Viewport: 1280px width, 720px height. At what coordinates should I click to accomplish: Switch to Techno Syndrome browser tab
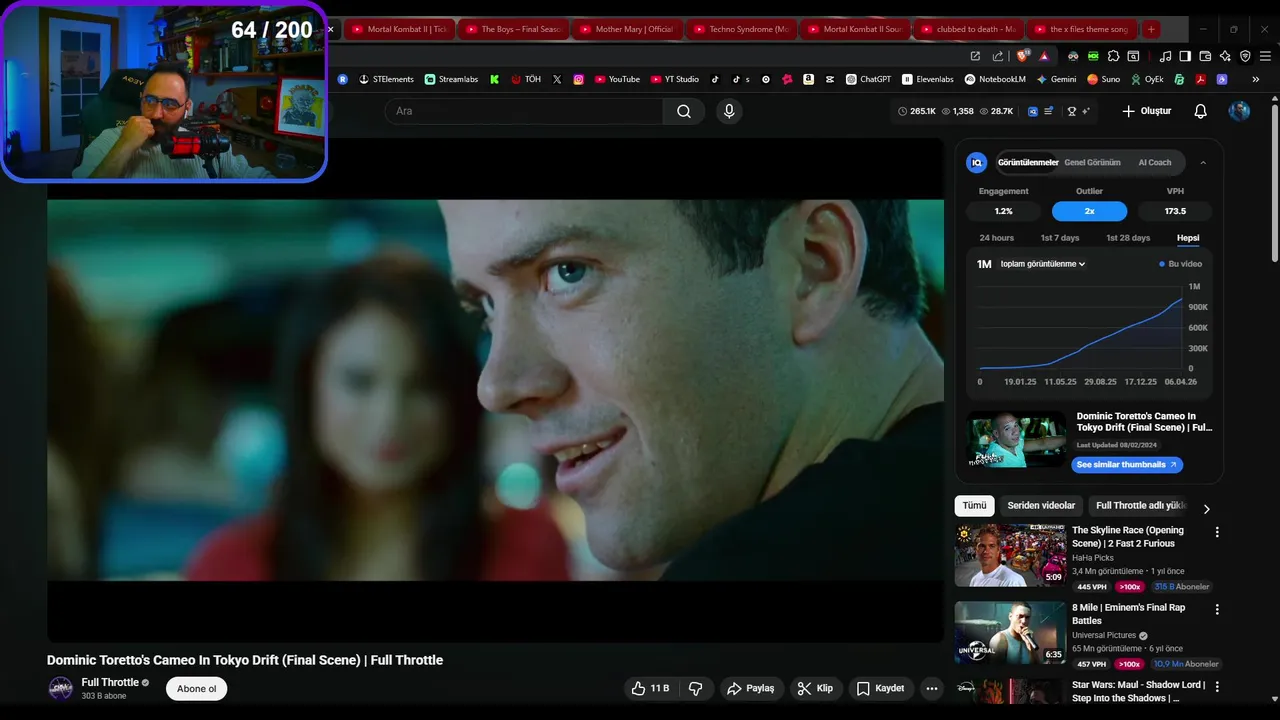coord(741,29)
